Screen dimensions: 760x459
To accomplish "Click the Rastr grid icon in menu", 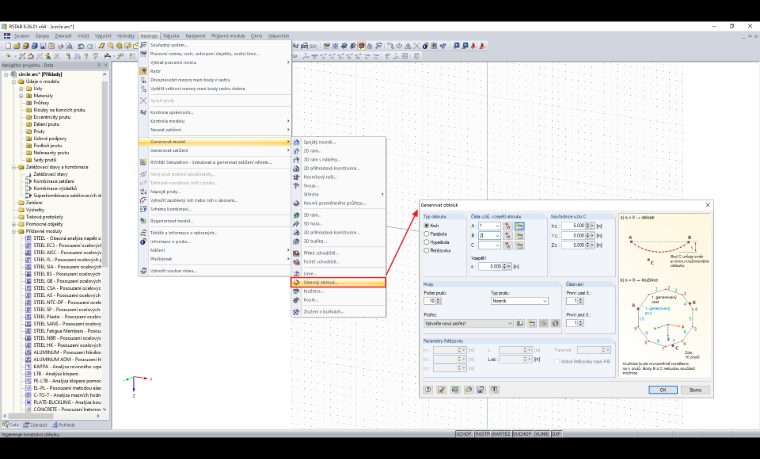I will tap(143, 71).
